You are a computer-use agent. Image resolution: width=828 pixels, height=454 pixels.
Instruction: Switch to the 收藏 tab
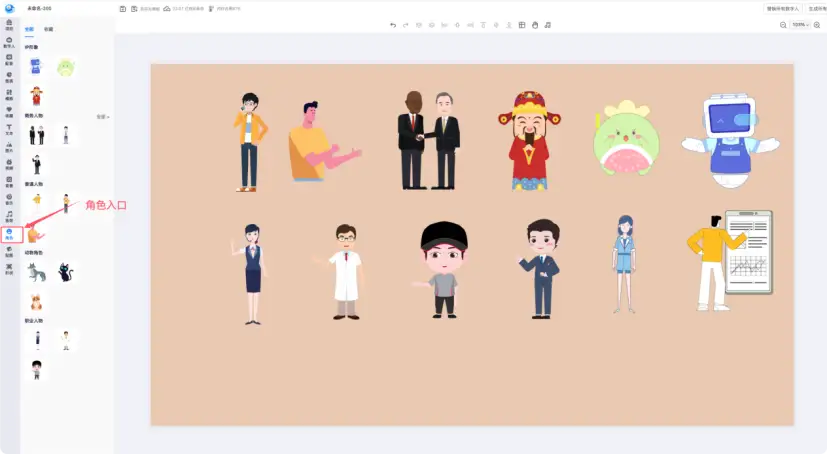point(49,29)
